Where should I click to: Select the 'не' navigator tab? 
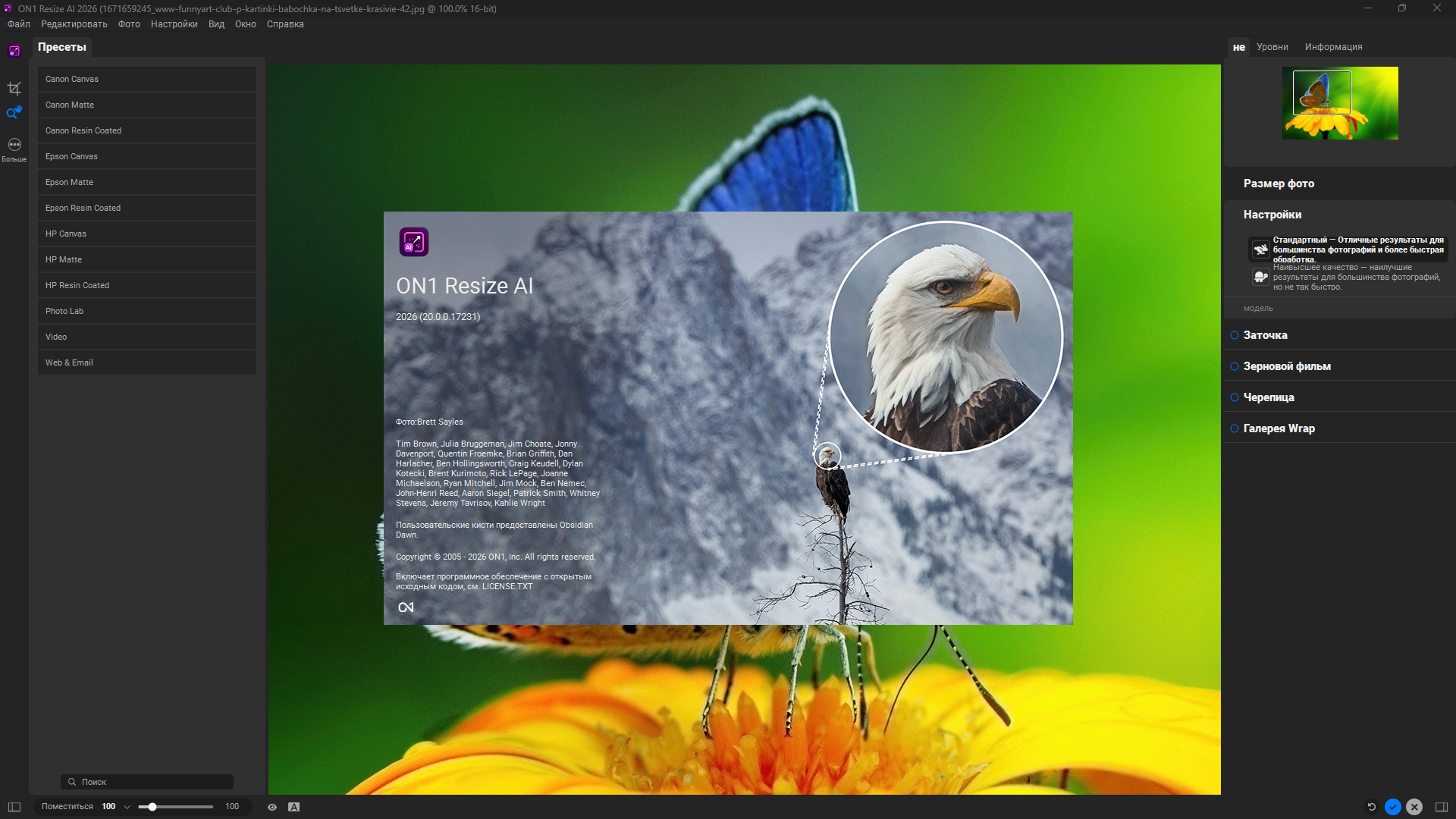[x=1239, y=47]
